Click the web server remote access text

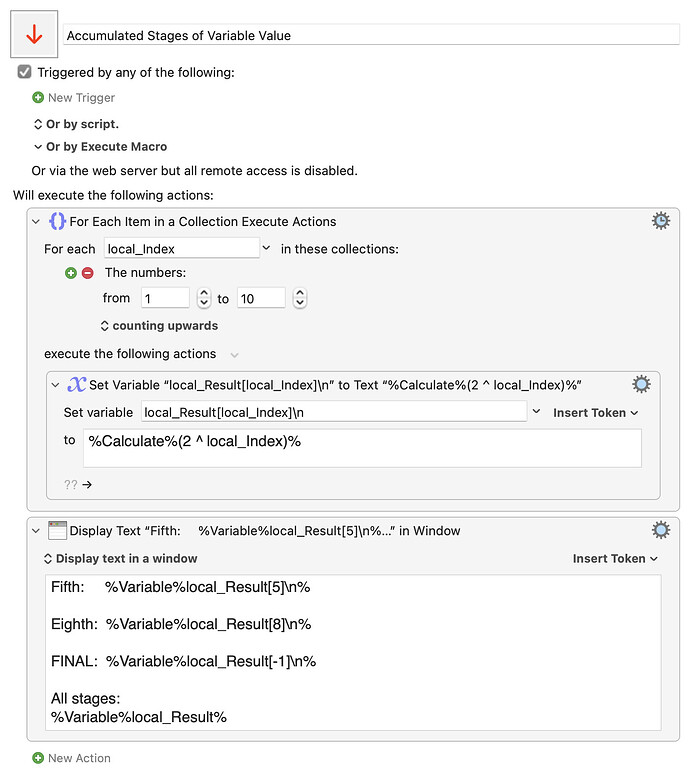point(194,171)
